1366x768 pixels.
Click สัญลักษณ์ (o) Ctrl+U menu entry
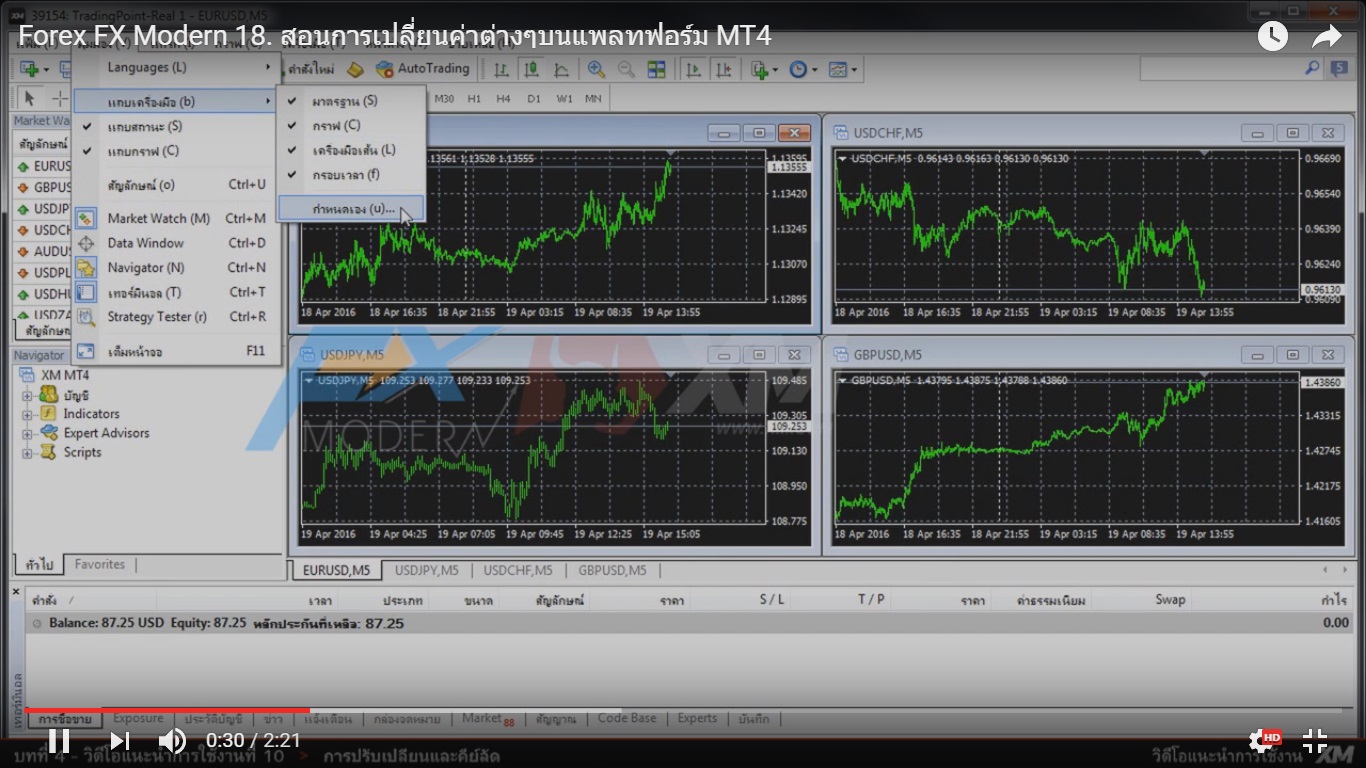click(x=176, y=184)
